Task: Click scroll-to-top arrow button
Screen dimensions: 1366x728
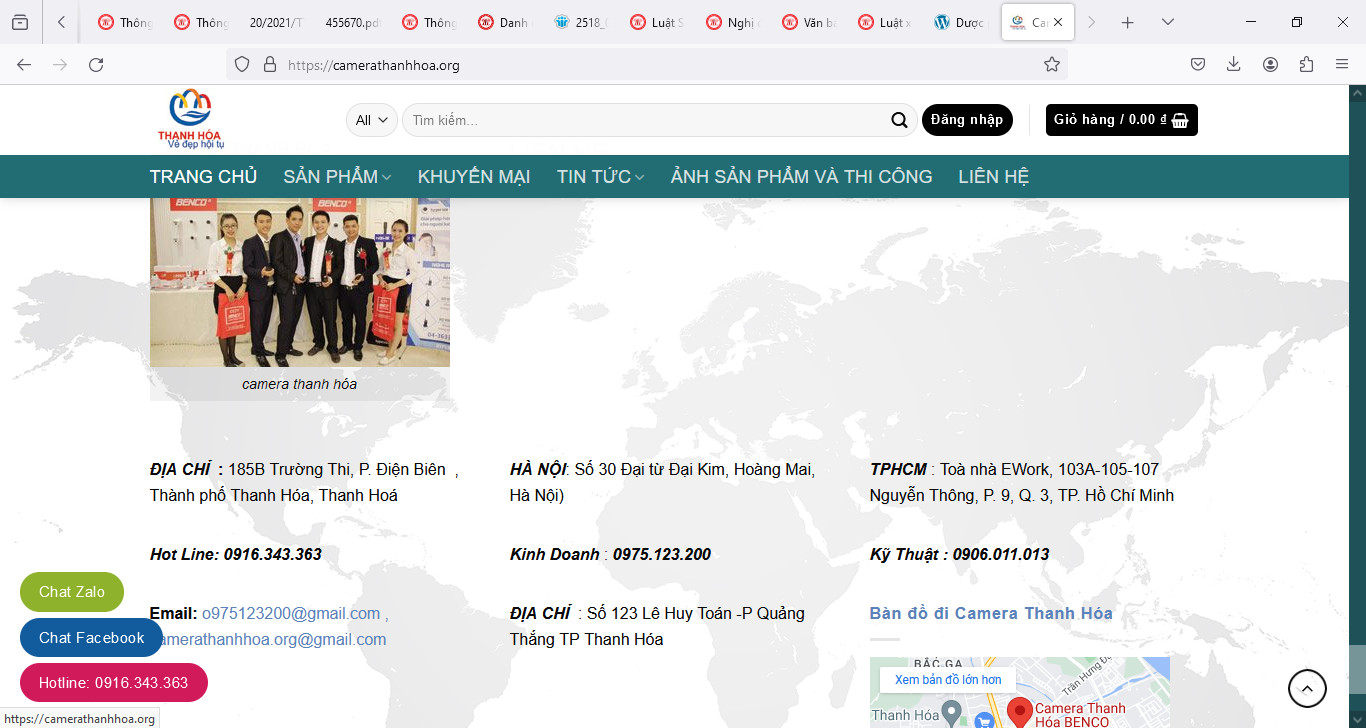Action: (1307, 688)
